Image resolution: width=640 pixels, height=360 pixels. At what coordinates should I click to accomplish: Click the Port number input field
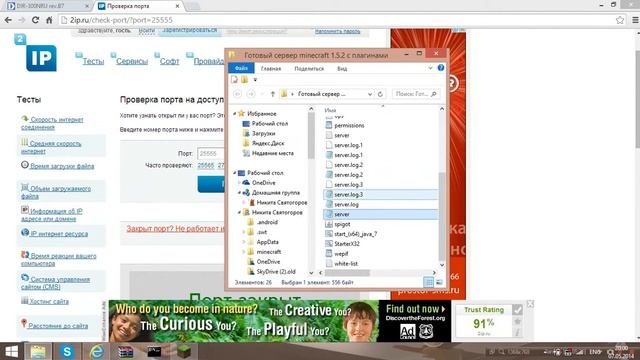click(211, 153)
